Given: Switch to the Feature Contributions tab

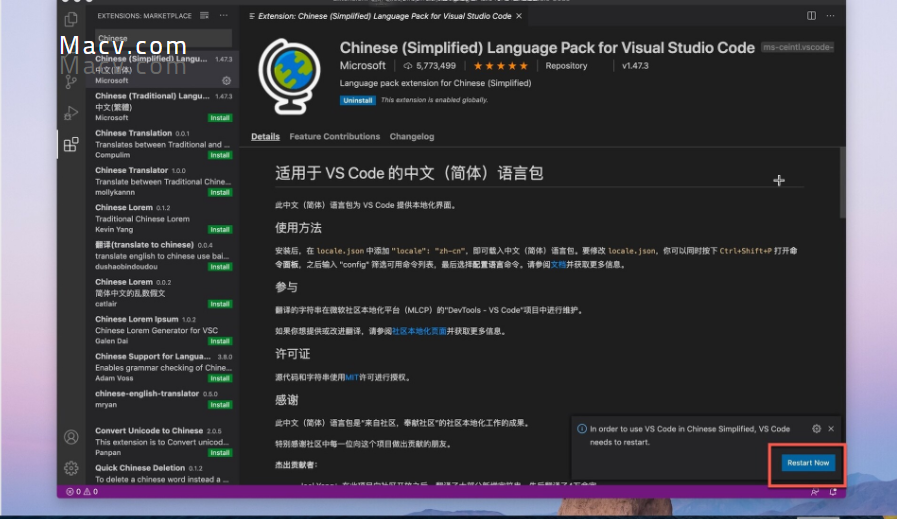Looking at the screenshot, I should [x=335, y=137].
